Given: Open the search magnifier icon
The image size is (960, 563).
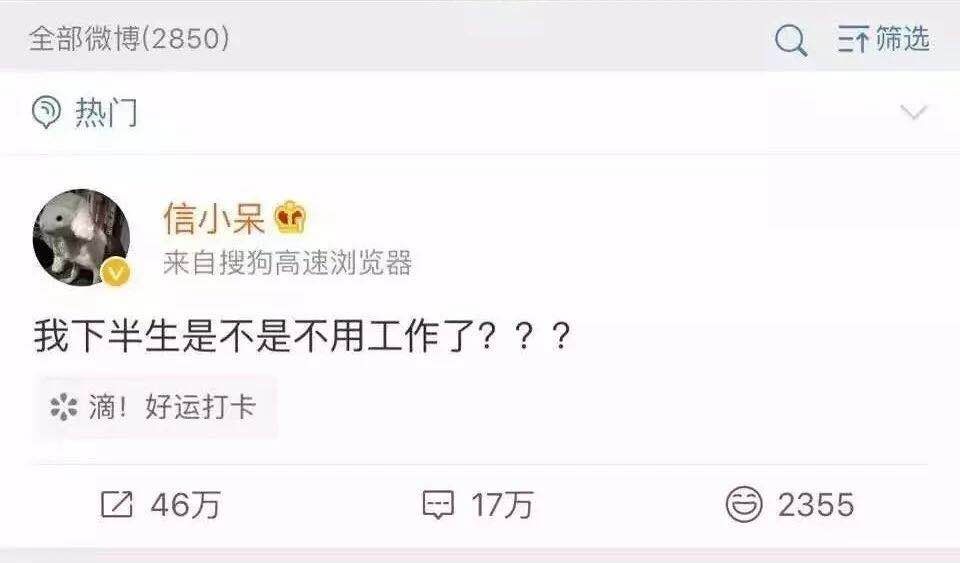Looking at the screenshot, I should [x=790, y=41].
